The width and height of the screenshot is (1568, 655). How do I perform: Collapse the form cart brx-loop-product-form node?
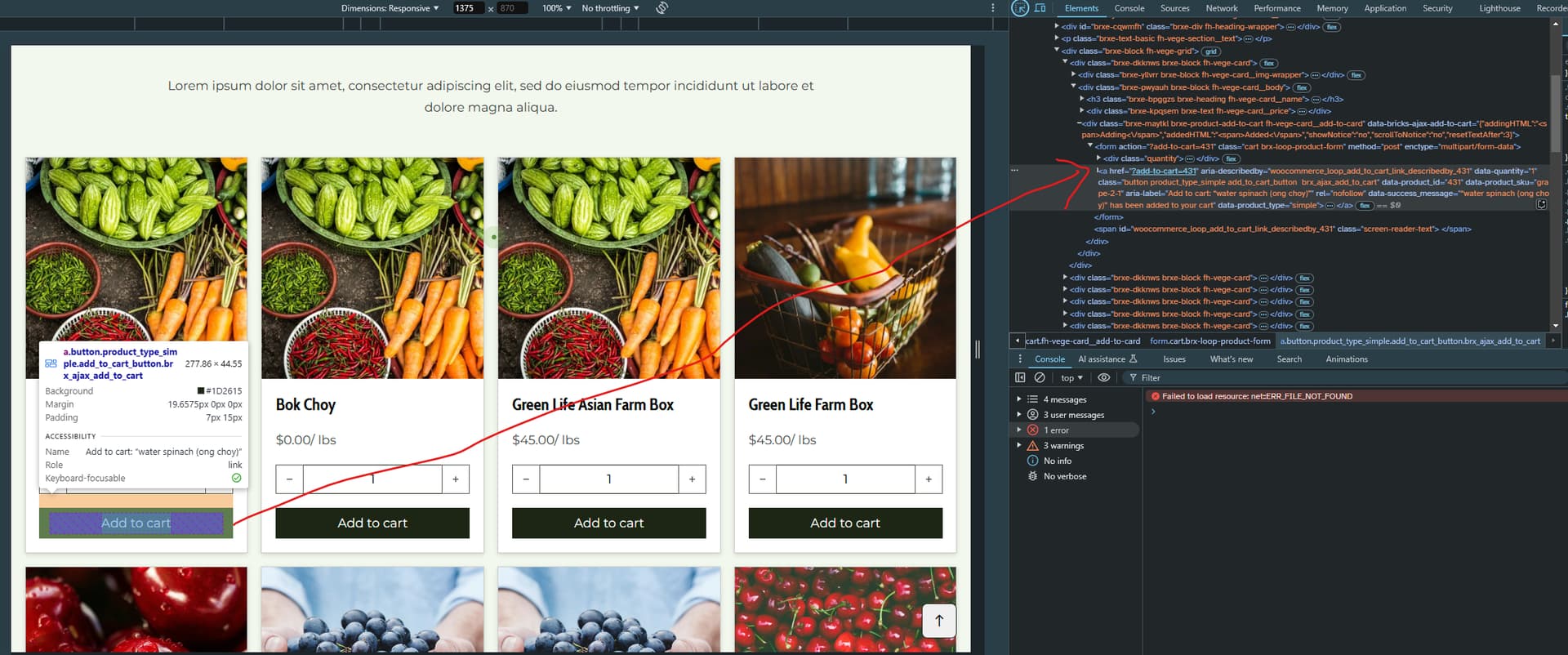[x=1090, y=146]
